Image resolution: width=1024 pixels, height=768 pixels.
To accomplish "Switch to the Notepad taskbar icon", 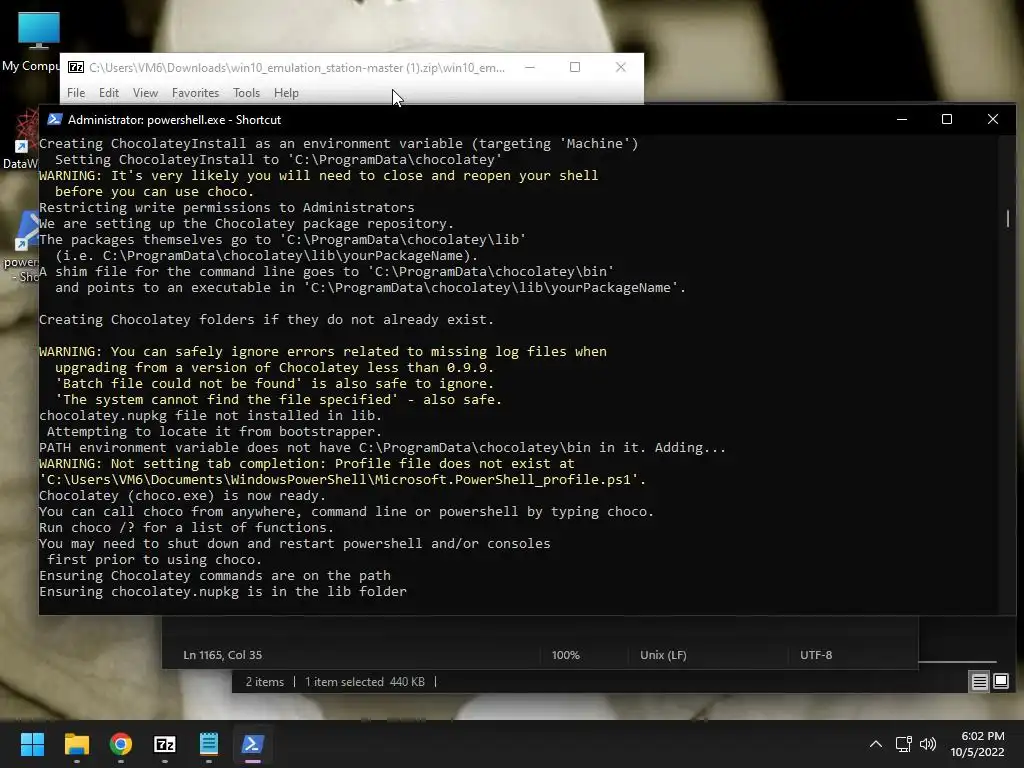I will 208,744.
